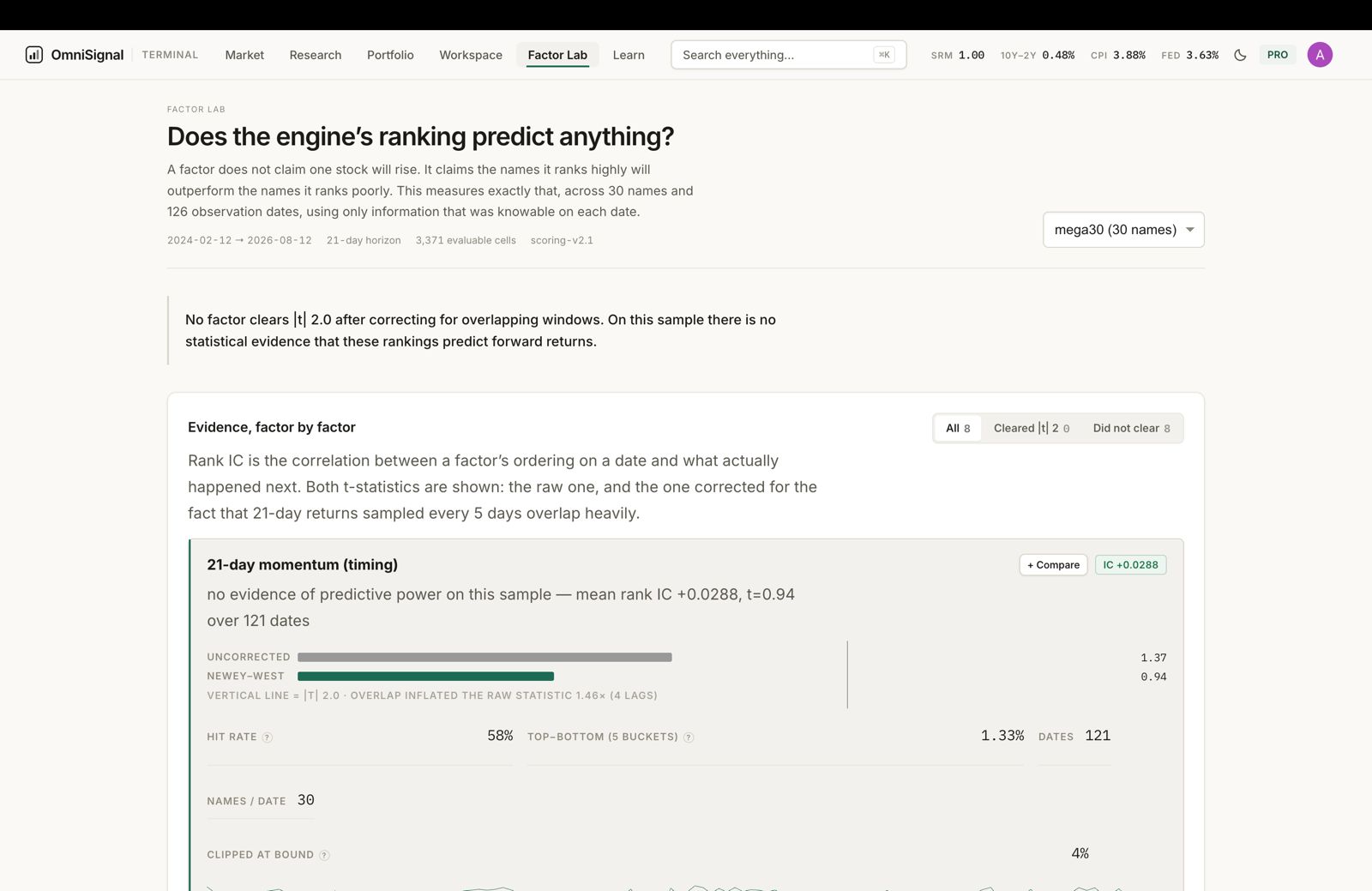Open the Research tab
1372x891 pixels.
[x=316, y=55]
